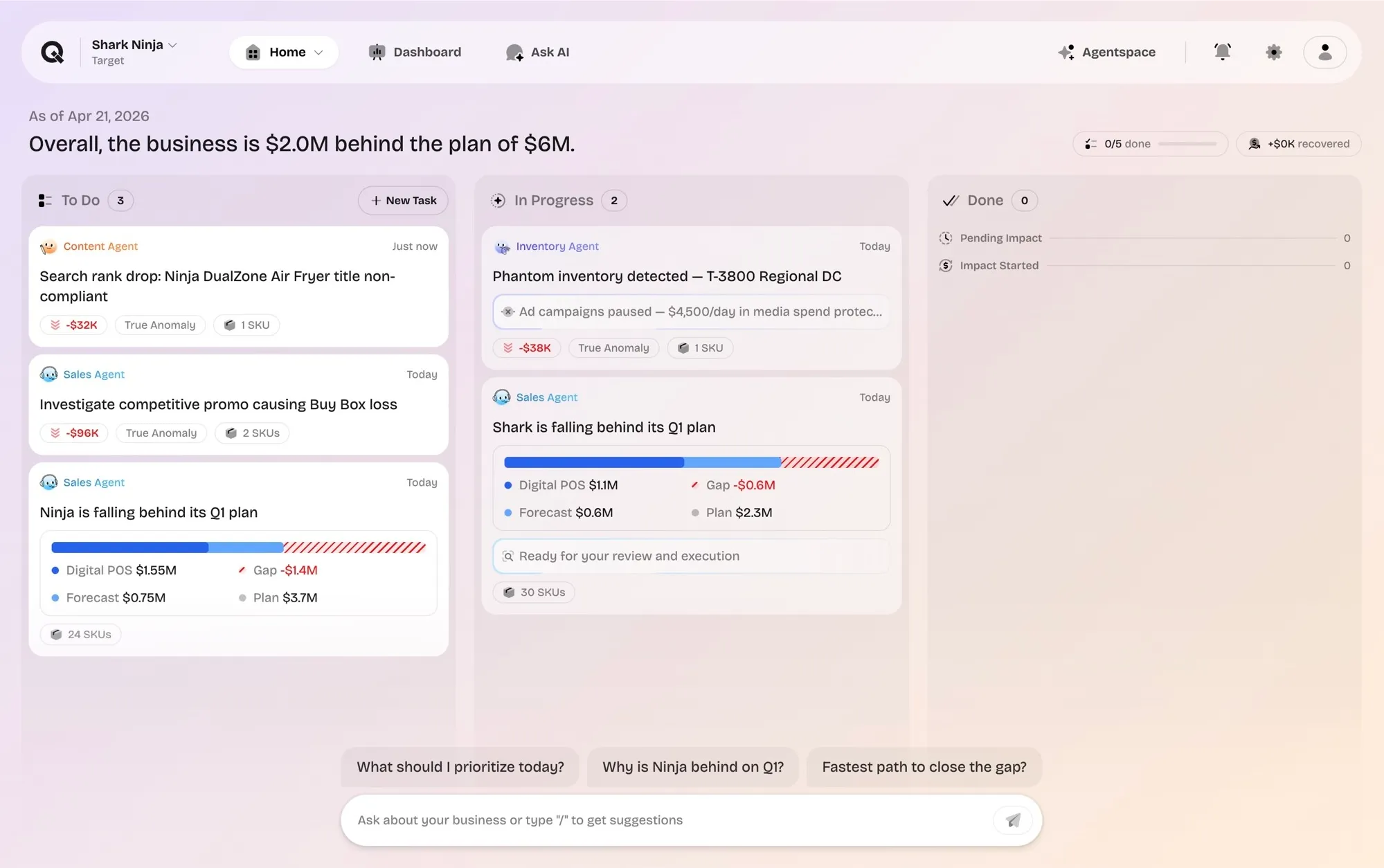Click the Dashboard presentation icon
The width and height of the screenshot is (1384, 868).
tap(377, 52)
